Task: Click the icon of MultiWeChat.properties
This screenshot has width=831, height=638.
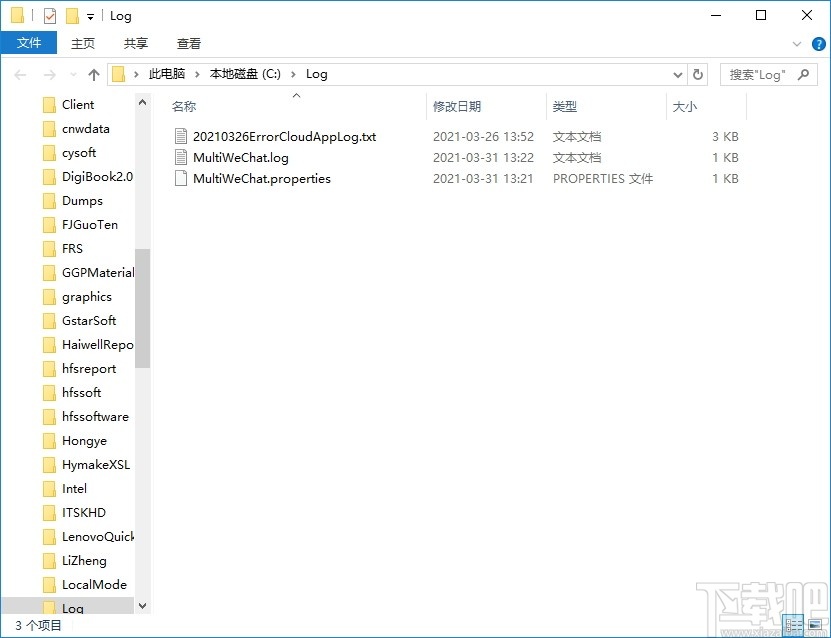Action: 181,179
